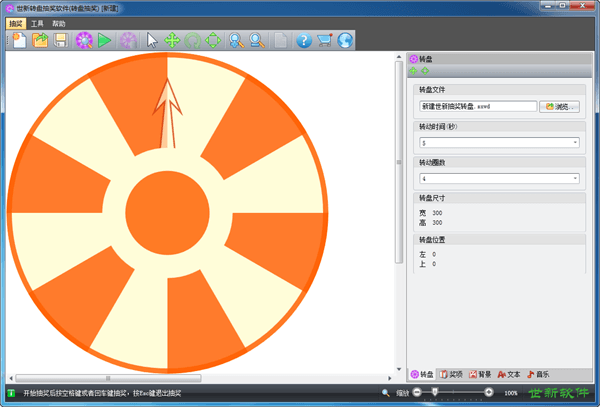Switch to the 奖项 tab
The width and height of the screenshot is (600, 407).
(x=454, y=374)
